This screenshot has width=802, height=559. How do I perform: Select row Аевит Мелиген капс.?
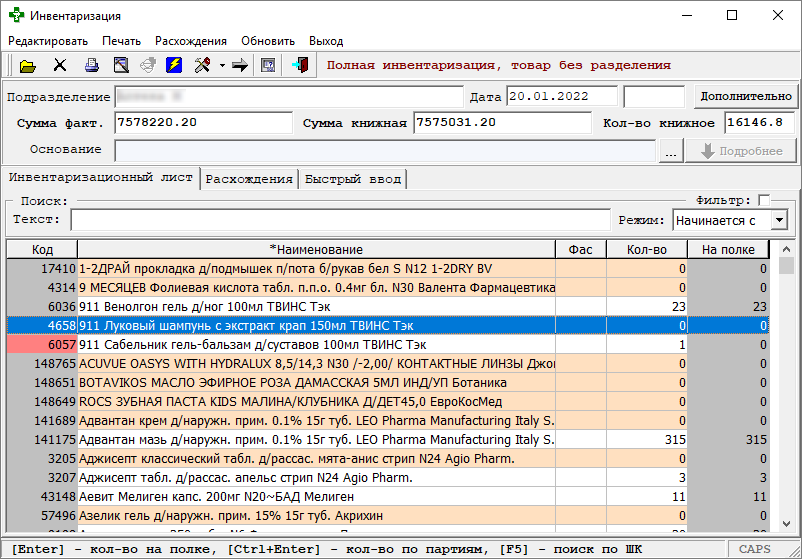[x=387, y=496]
